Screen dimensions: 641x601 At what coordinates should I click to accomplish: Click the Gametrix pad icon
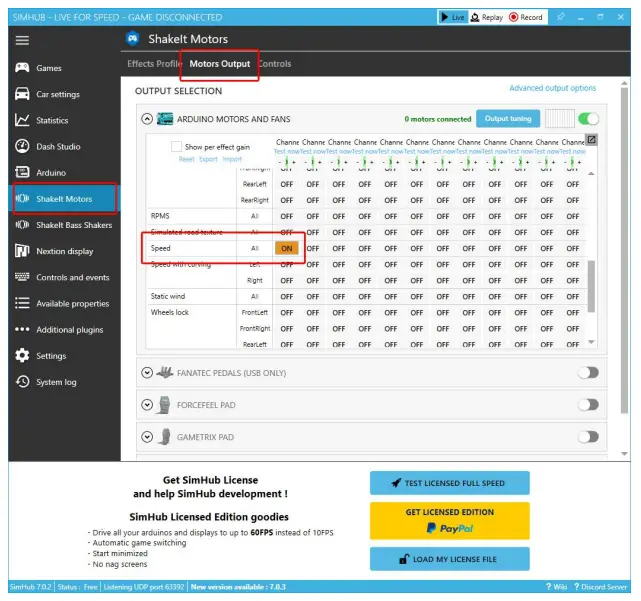[165, 437]
